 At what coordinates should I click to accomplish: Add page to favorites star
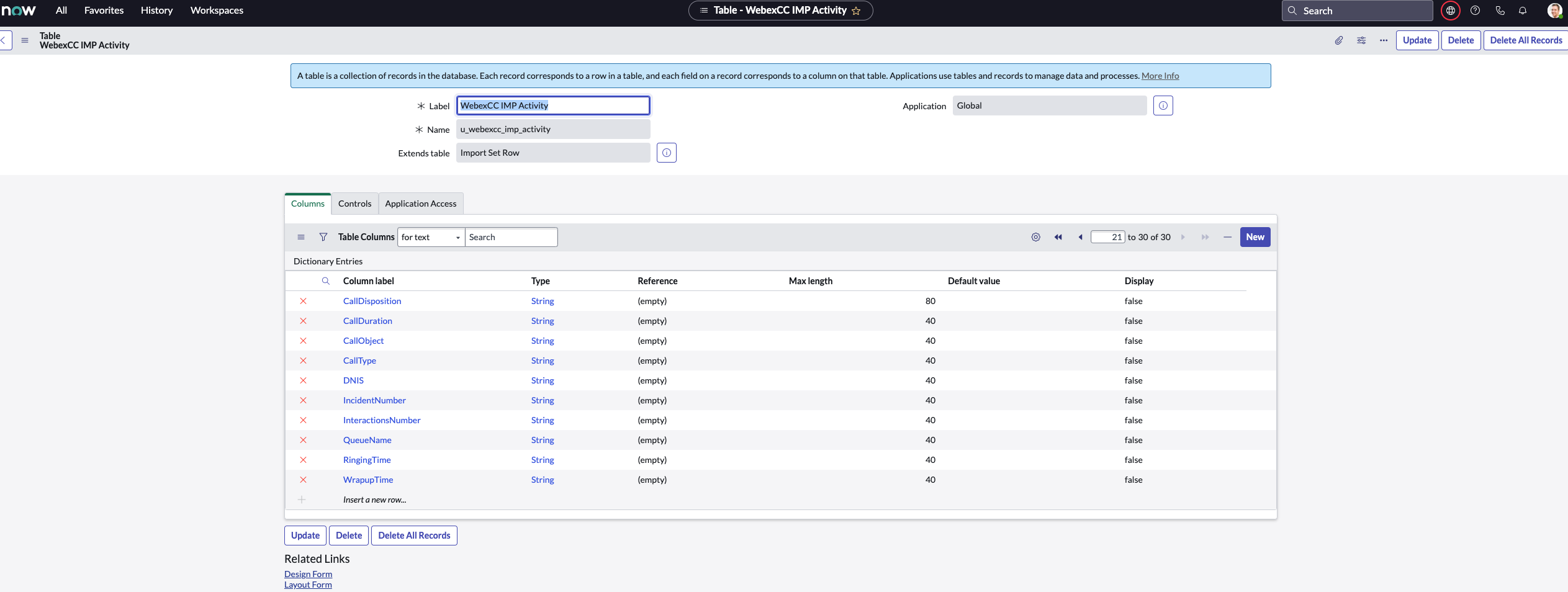pyautogui.click(x=856, y=11)
